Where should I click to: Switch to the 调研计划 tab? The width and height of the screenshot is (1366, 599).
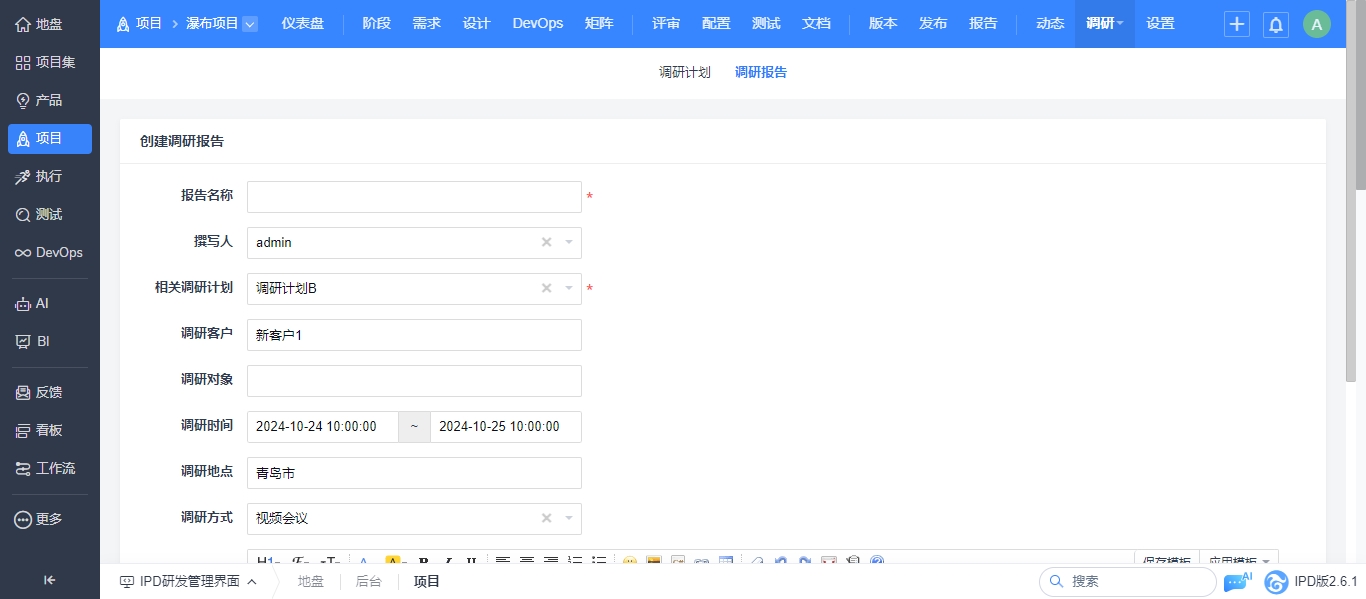[x=684, y=72]
